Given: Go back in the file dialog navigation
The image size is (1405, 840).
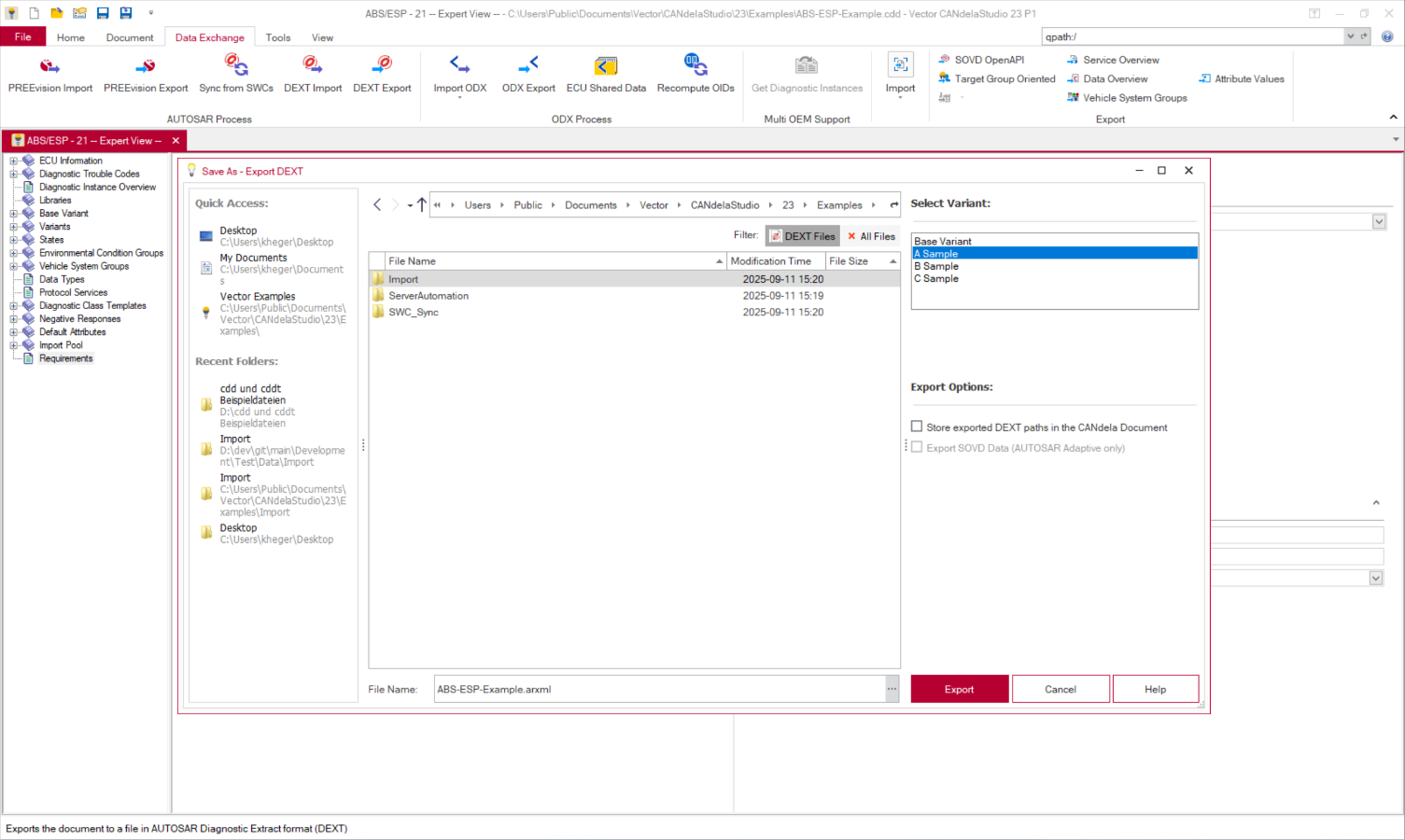Looking at the screenshot, I should click(377, 204).
